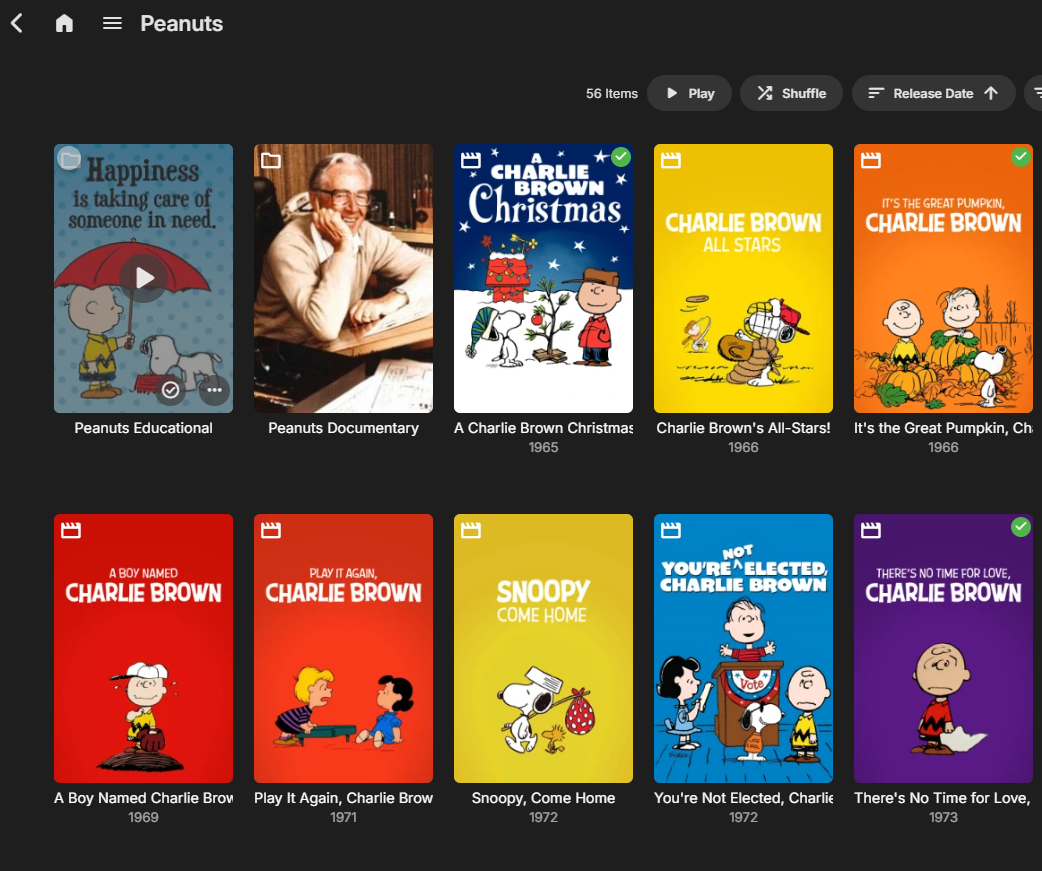Viewport: 1042px width, 871px height.
Task: Shuffle the Peanuts collection
Action: click(x=791, y=93)
